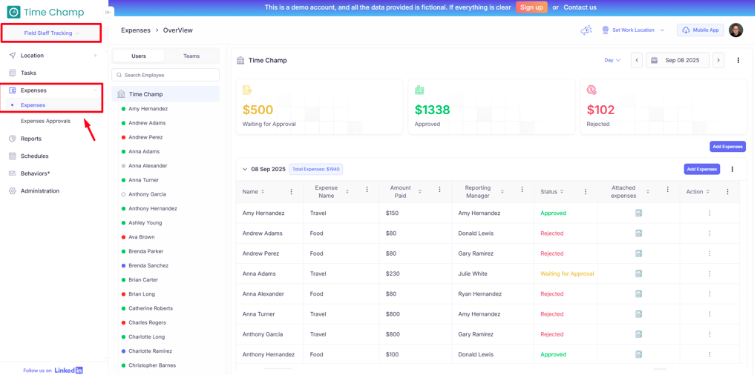This screenshot has height=385, width=755.
Task: Open action menu for Anna Turner row
Action: pyautogui.click(x=709, y=314)
